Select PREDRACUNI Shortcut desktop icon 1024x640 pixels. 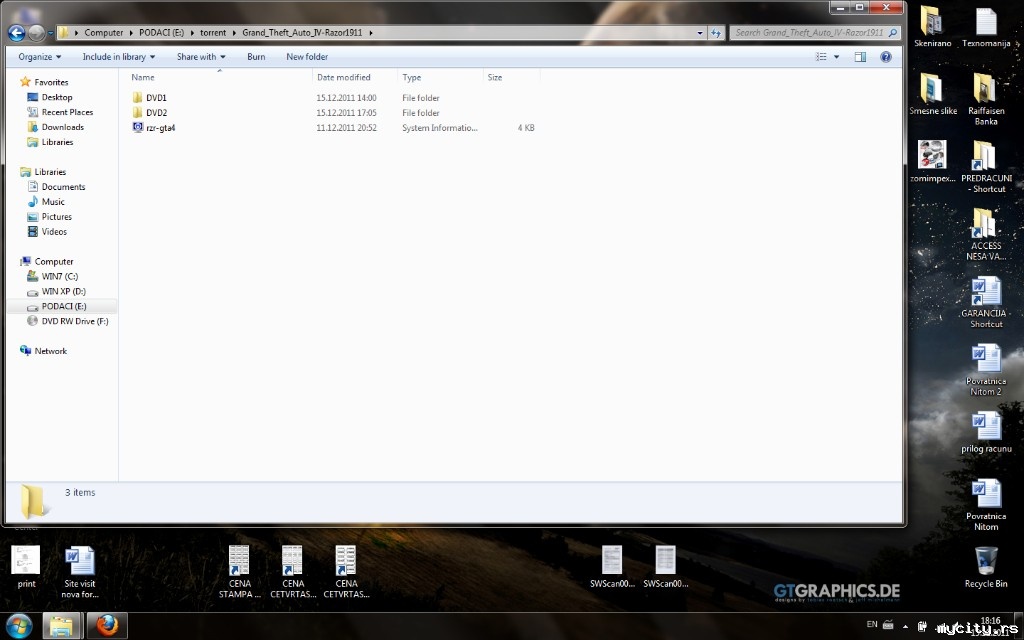point(986,167)
